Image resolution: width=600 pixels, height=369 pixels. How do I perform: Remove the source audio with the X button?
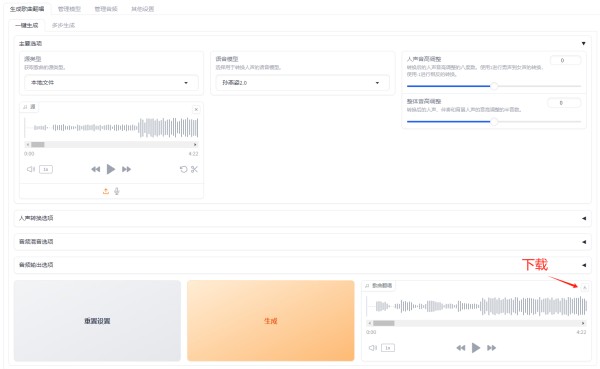coord(196,109)
